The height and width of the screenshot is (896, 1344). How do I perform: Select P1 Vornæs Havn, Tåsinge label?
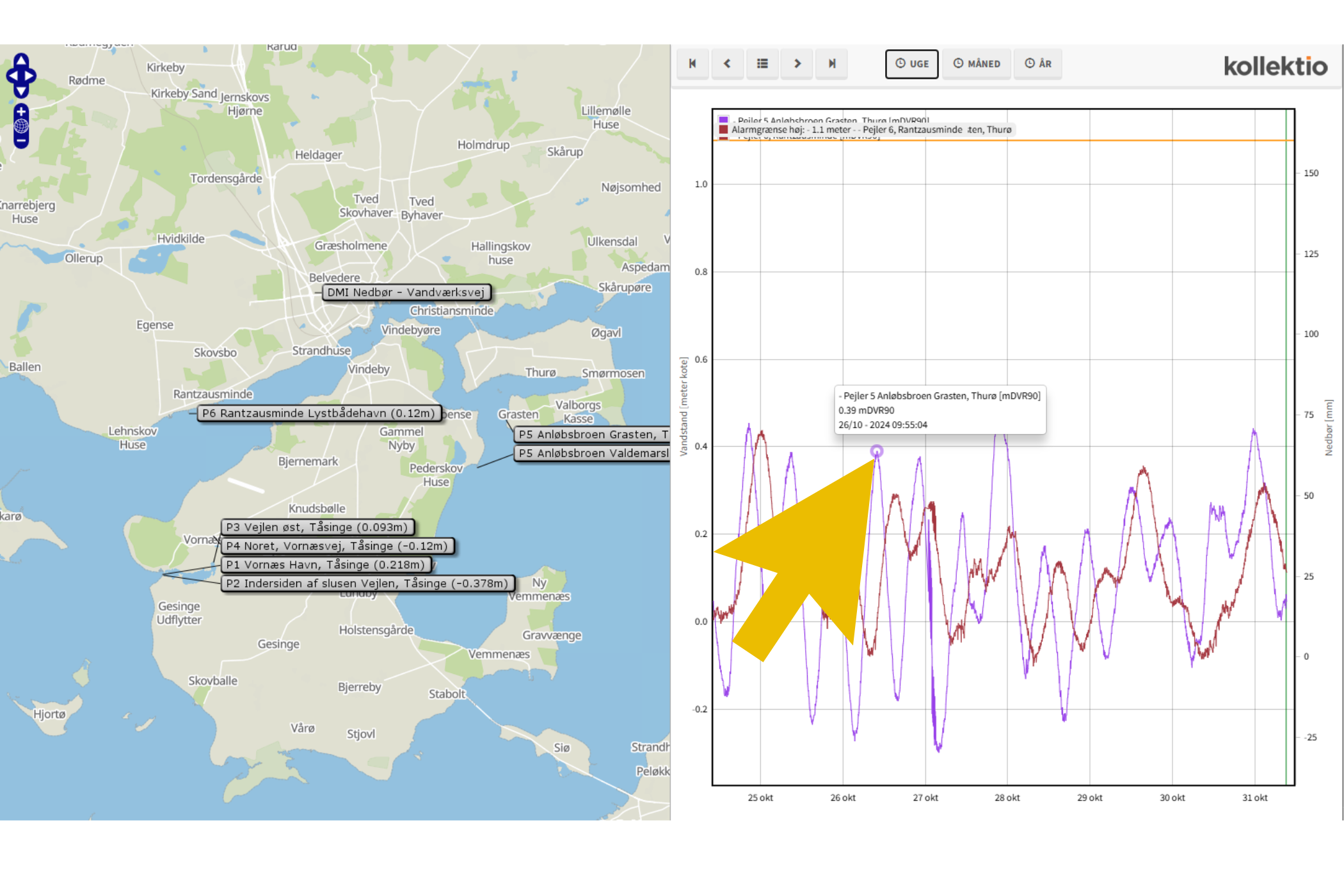click(325, 564)
